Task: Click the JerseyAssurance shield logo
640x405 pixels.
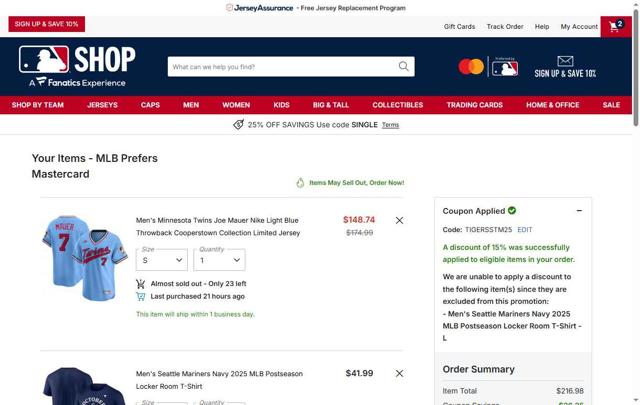Action: click(229, 7)
